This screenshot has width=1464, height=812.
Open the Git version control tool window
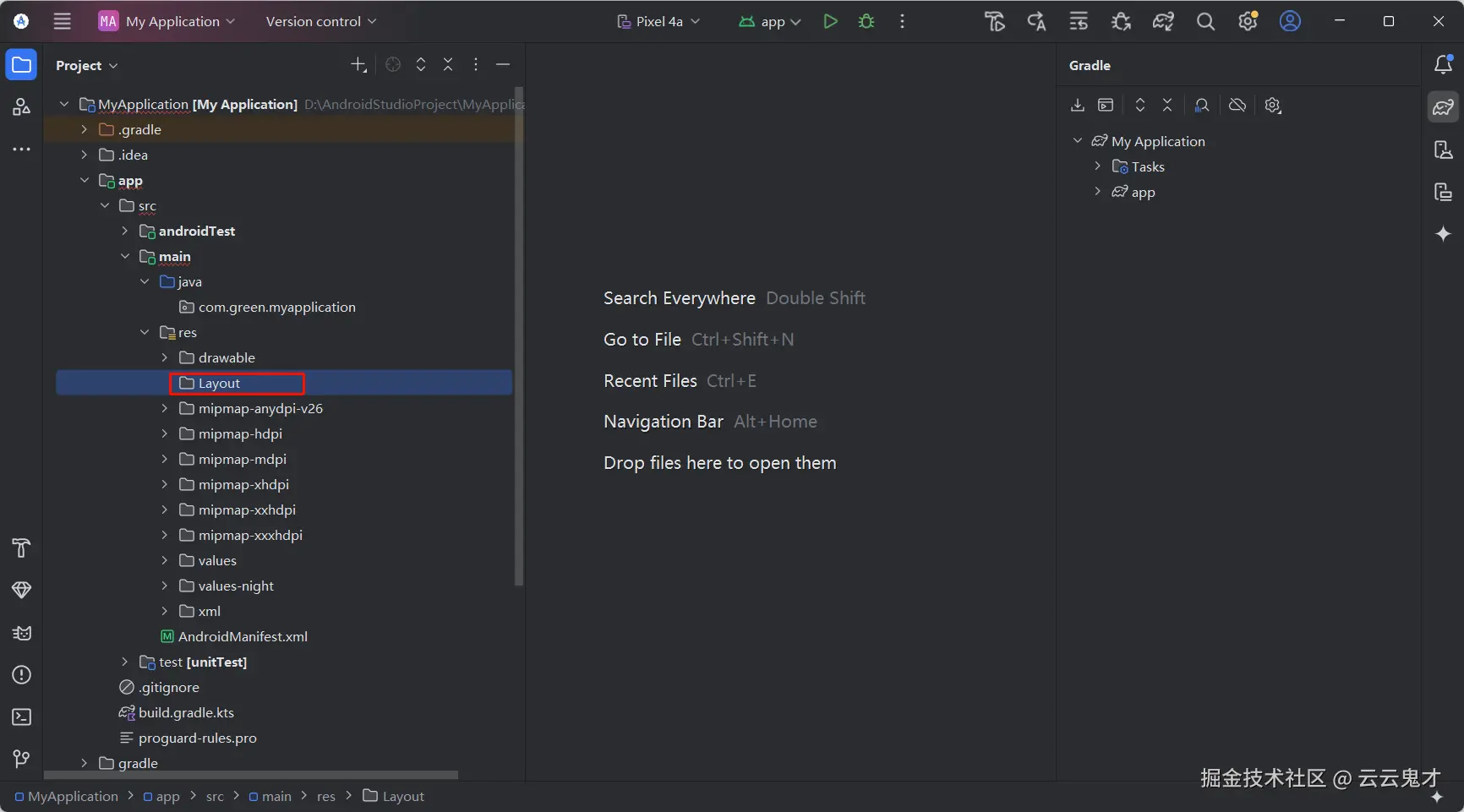pyautogui.click(x=21, y=760)
